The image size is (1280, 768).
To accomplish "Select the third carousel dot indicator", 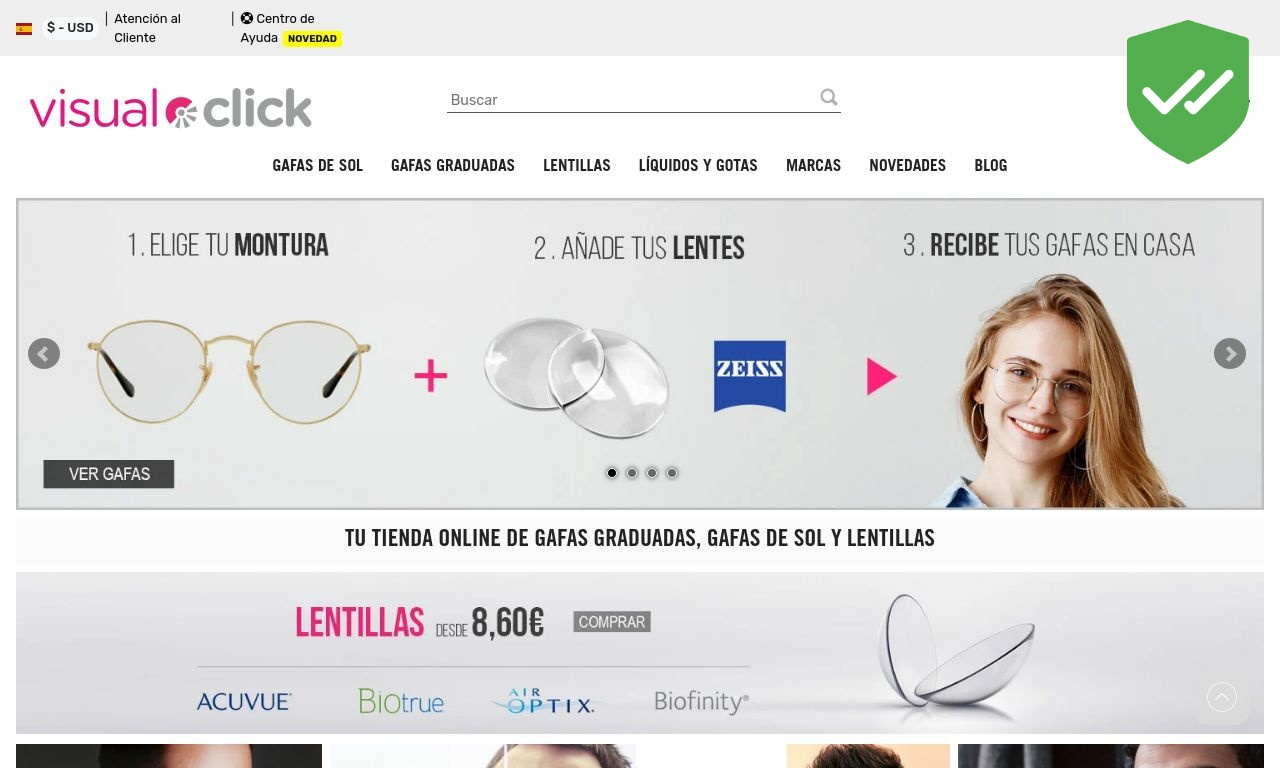I will point(652,473).
